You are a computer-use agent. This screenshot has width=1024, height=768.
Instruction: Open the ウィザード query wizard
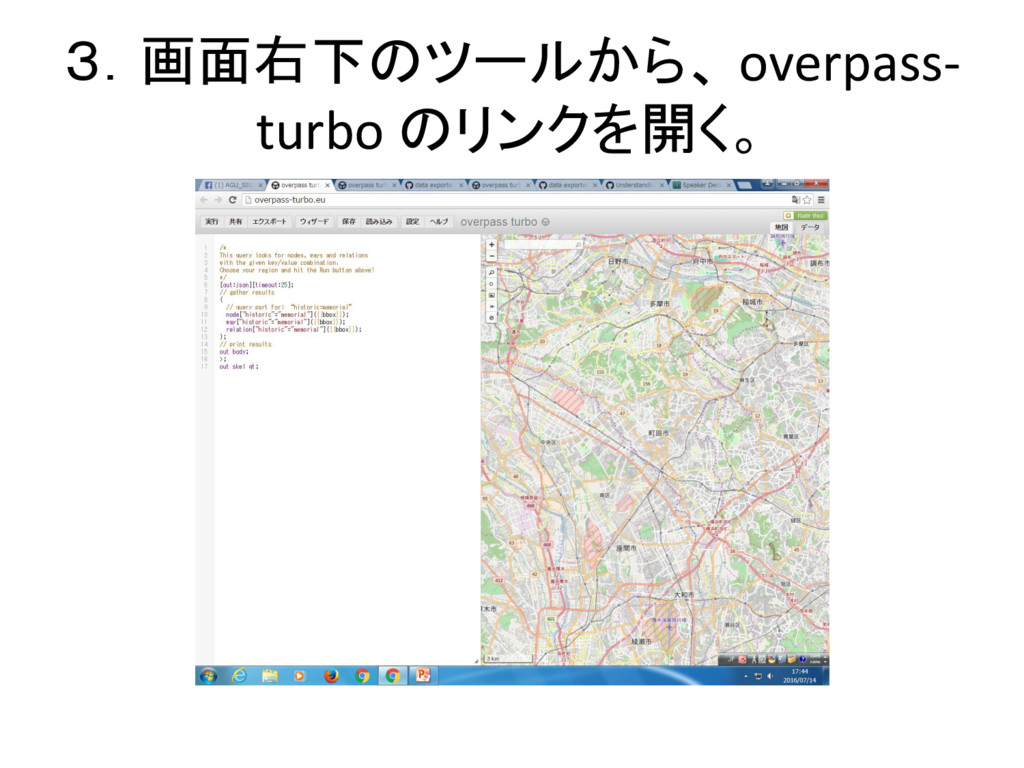click(x=314, y=222)
